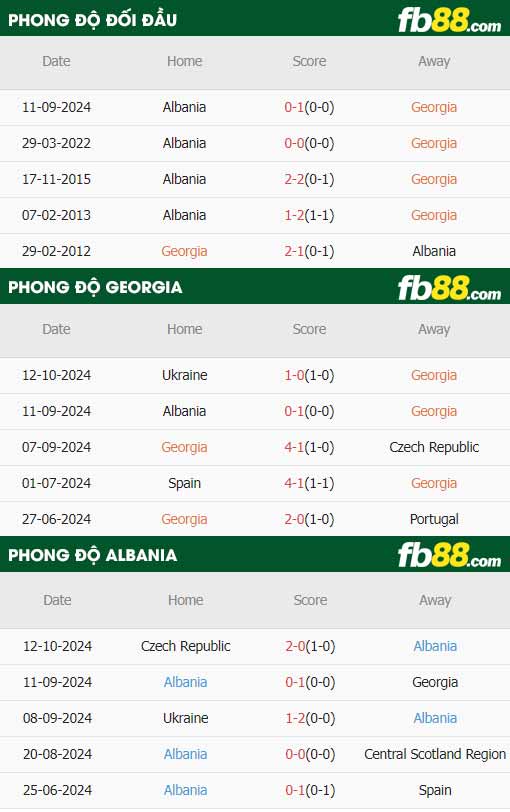Viewport: 510px width, 812px height.
Task: Open Czech Republic away team on 07-09-2024
Action: (x=434, y=447)
